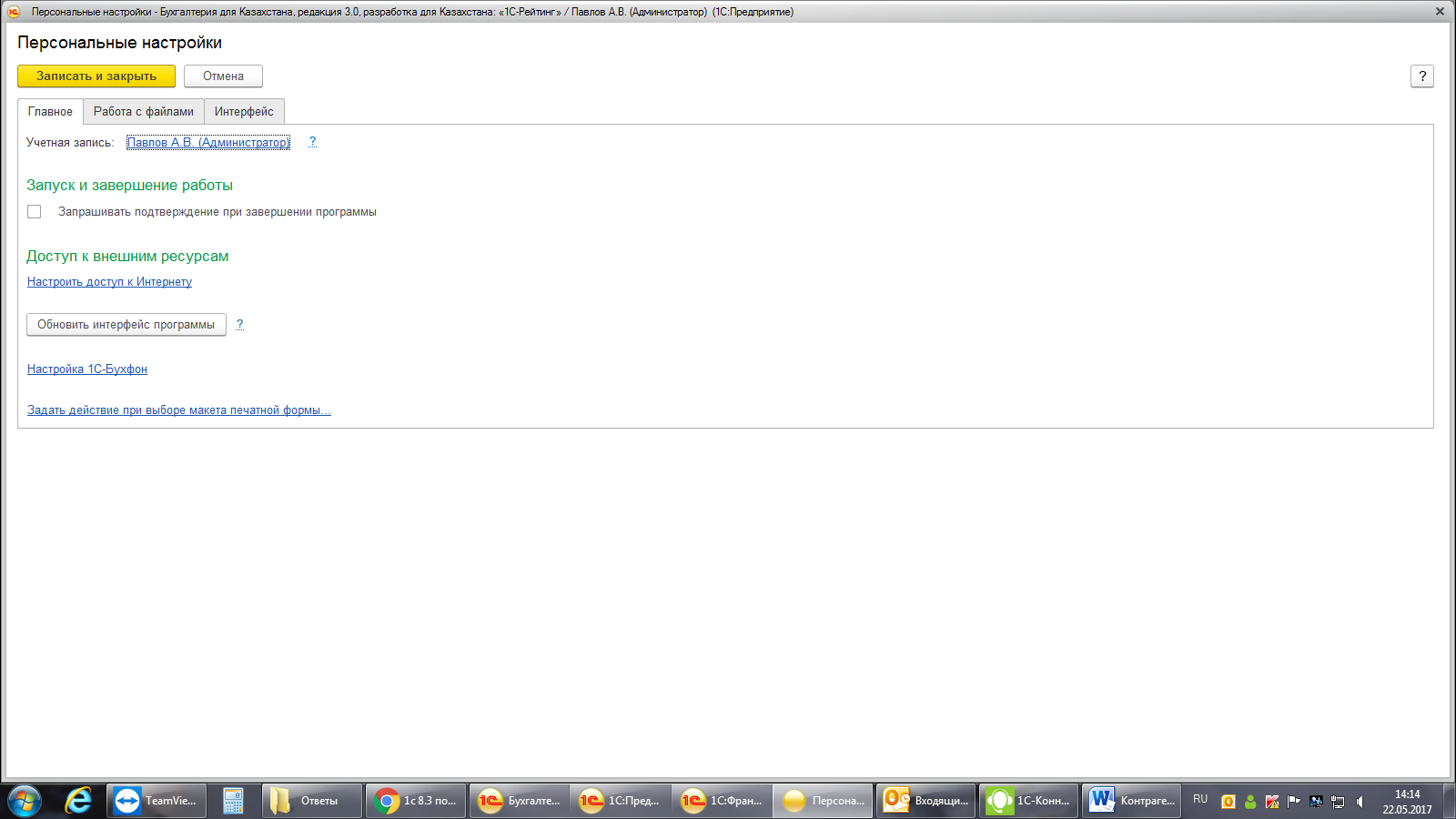
Task: Open the 'Настроить доступ к Интернету' link
Action: (109, 282)
